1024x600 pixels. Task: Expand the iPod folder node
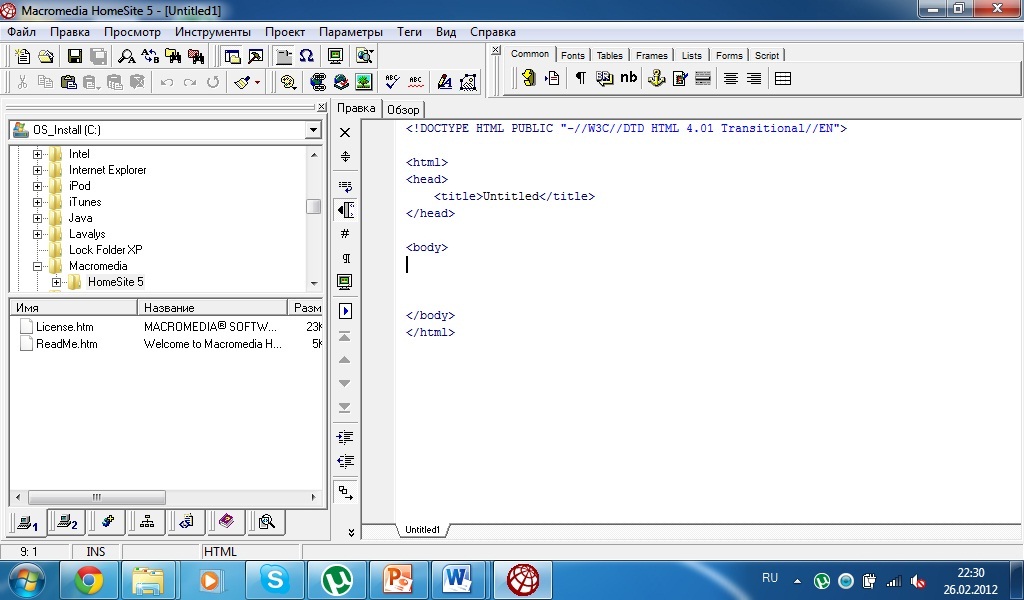coord(37,186)
